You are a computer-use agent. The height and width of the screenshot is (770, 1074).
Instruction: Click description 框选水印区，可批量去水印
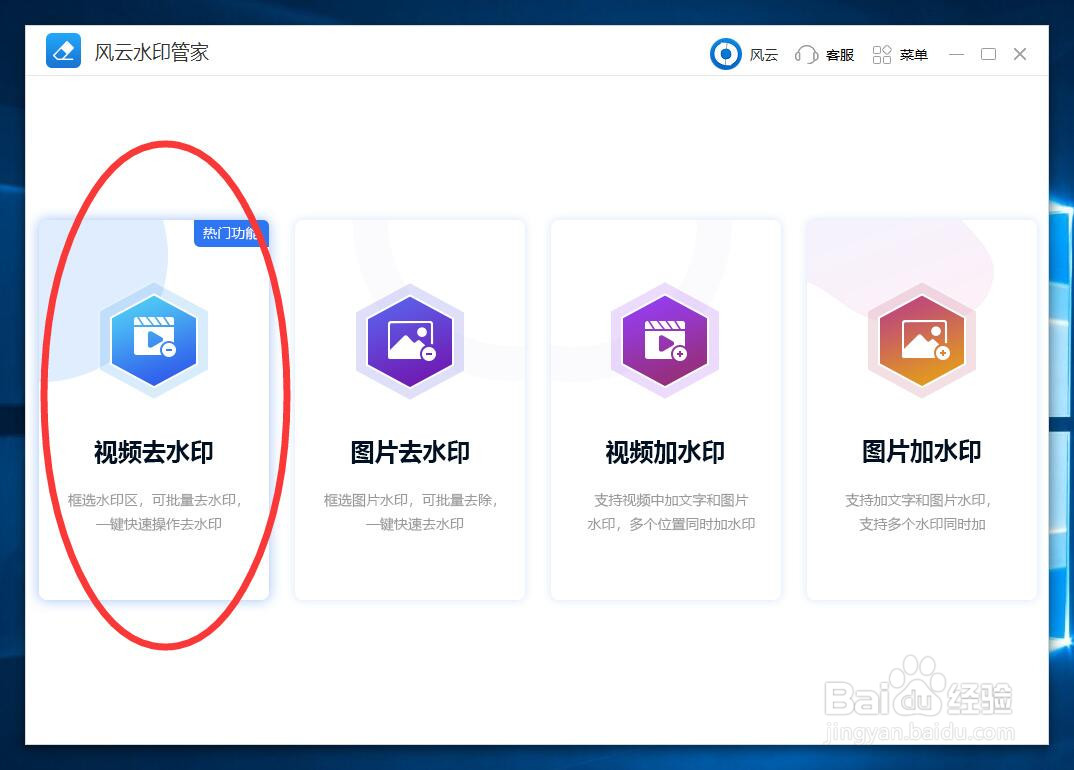(x=155, y=500)
